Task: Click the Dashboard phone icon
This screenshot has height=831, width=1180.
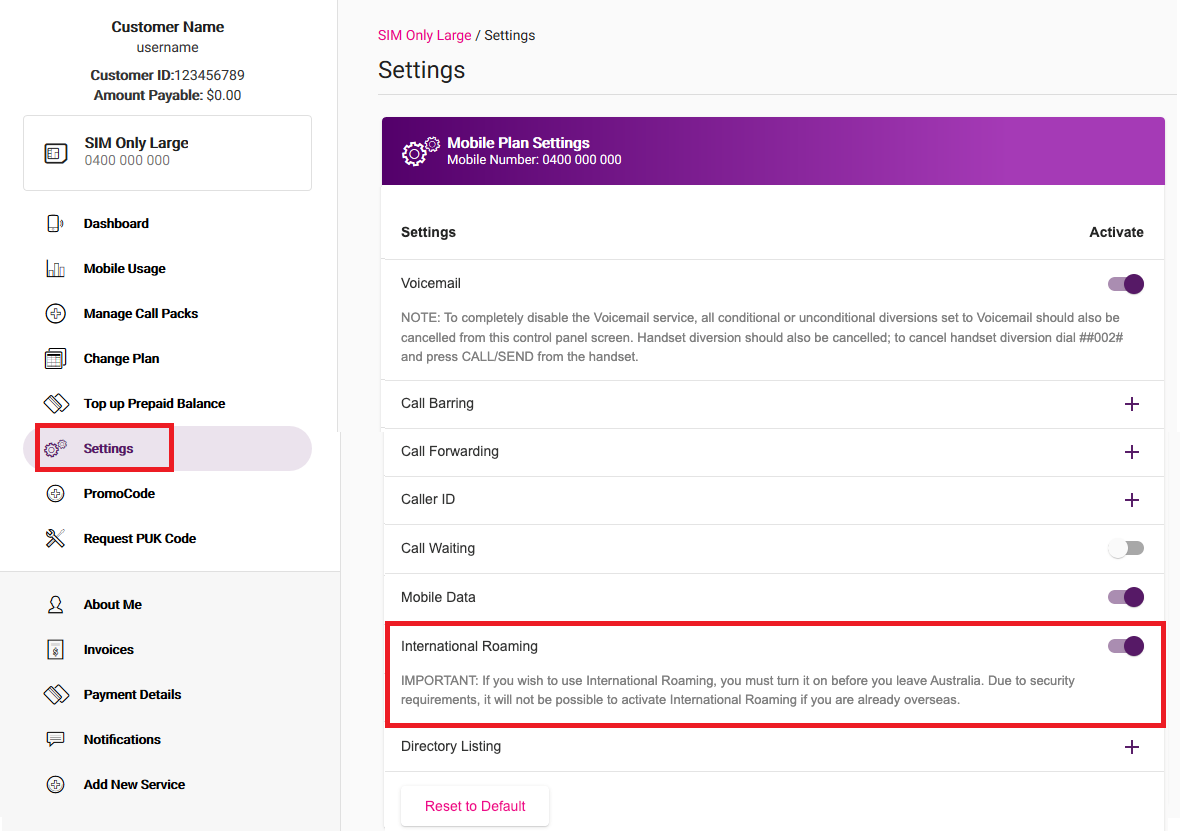Action: coord(55,224)
